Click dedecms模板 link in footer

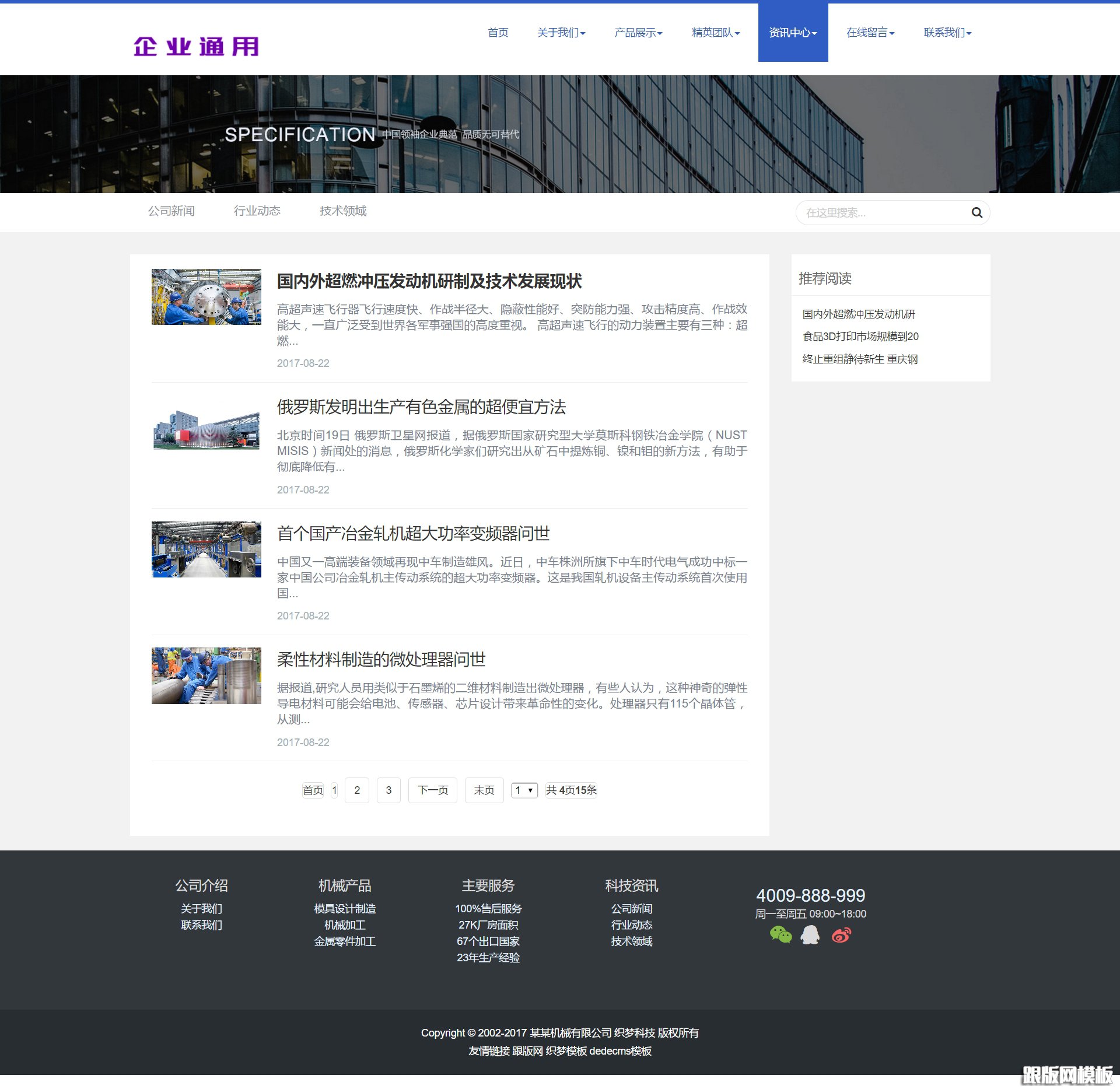tap(621, 1051)
